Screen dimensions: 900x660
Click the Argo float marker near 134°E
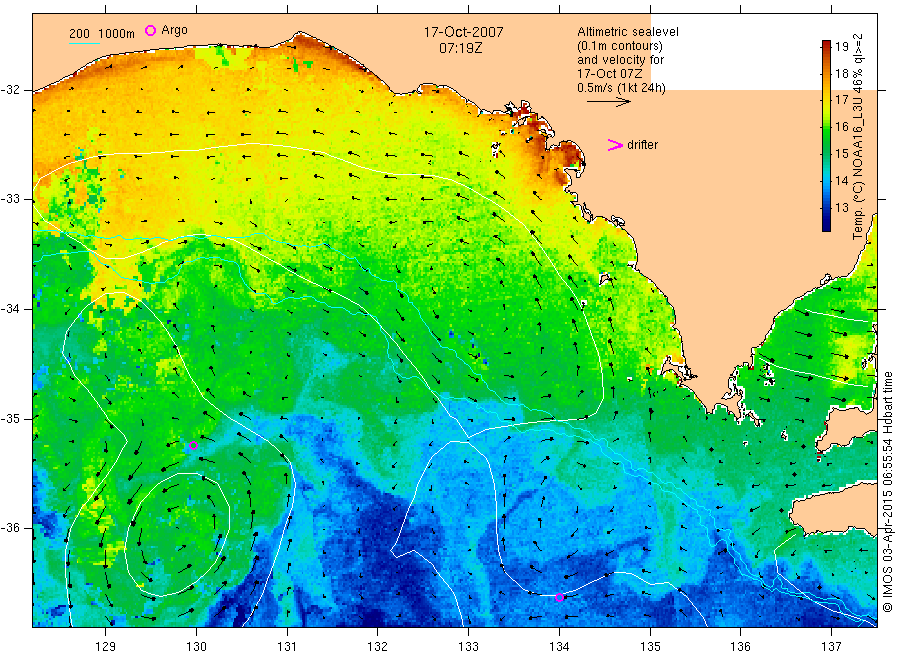[560, 597]
